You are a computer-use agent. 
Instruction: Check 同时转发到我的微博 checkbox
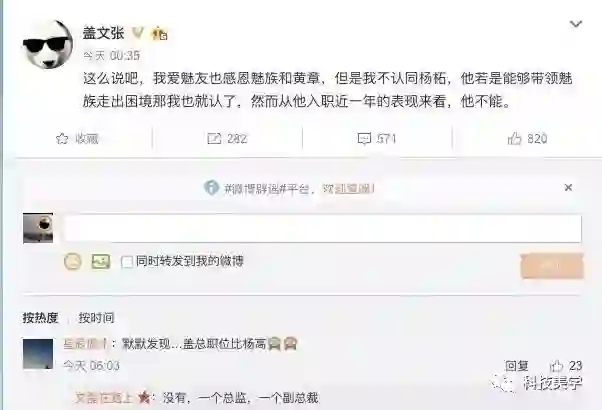point(126,262)
